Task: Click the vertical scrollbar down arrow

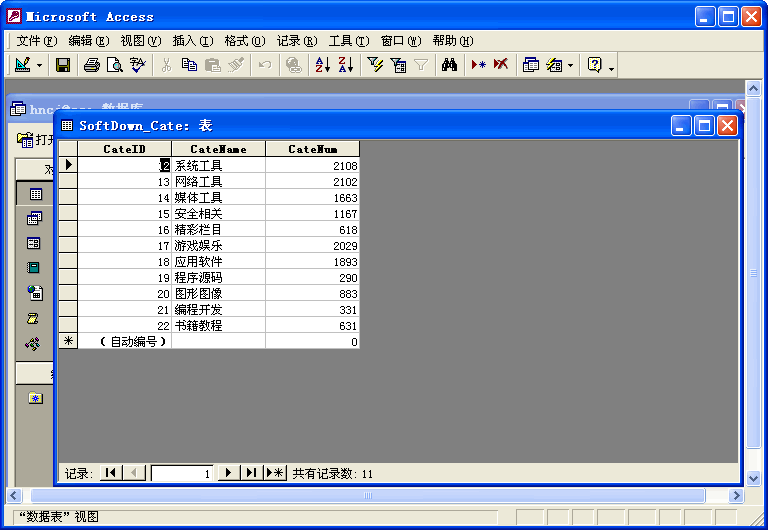Action: 753,478
